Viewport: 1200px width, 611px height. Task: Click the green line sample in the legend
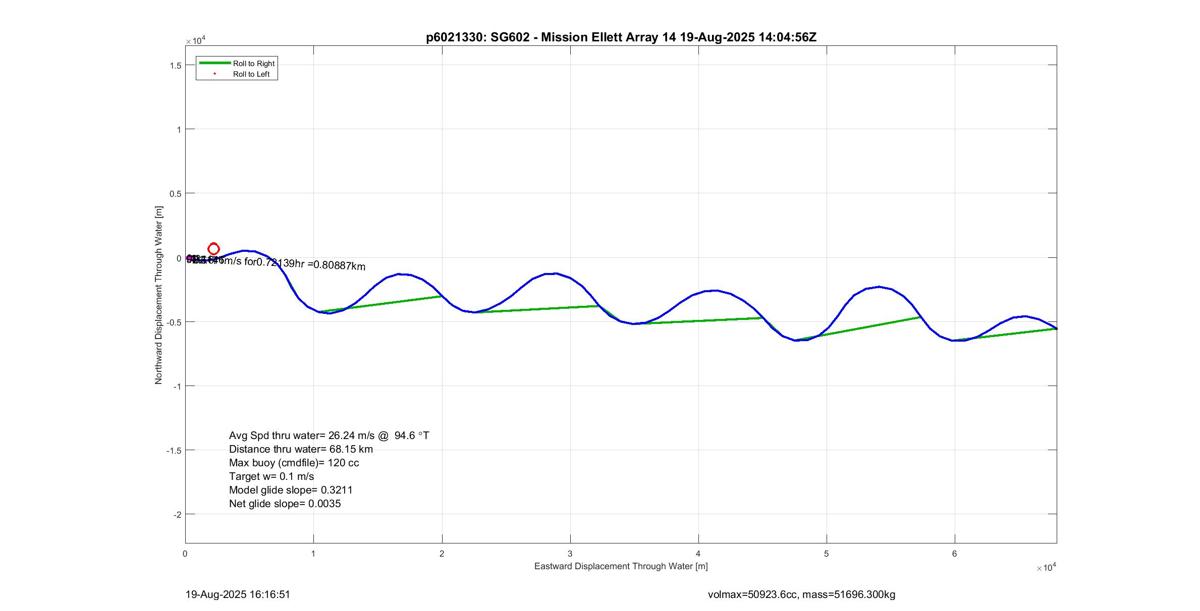pyautogui.click(x=213, y=63)
